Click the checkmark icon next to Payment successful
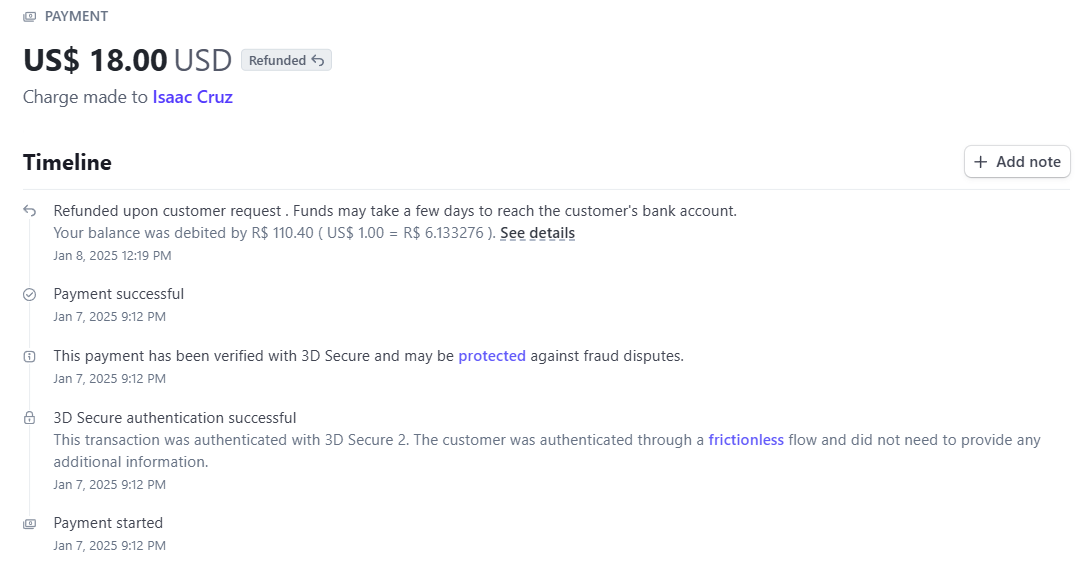Viewport: 1078px width, 567px height. coord(30,295)
